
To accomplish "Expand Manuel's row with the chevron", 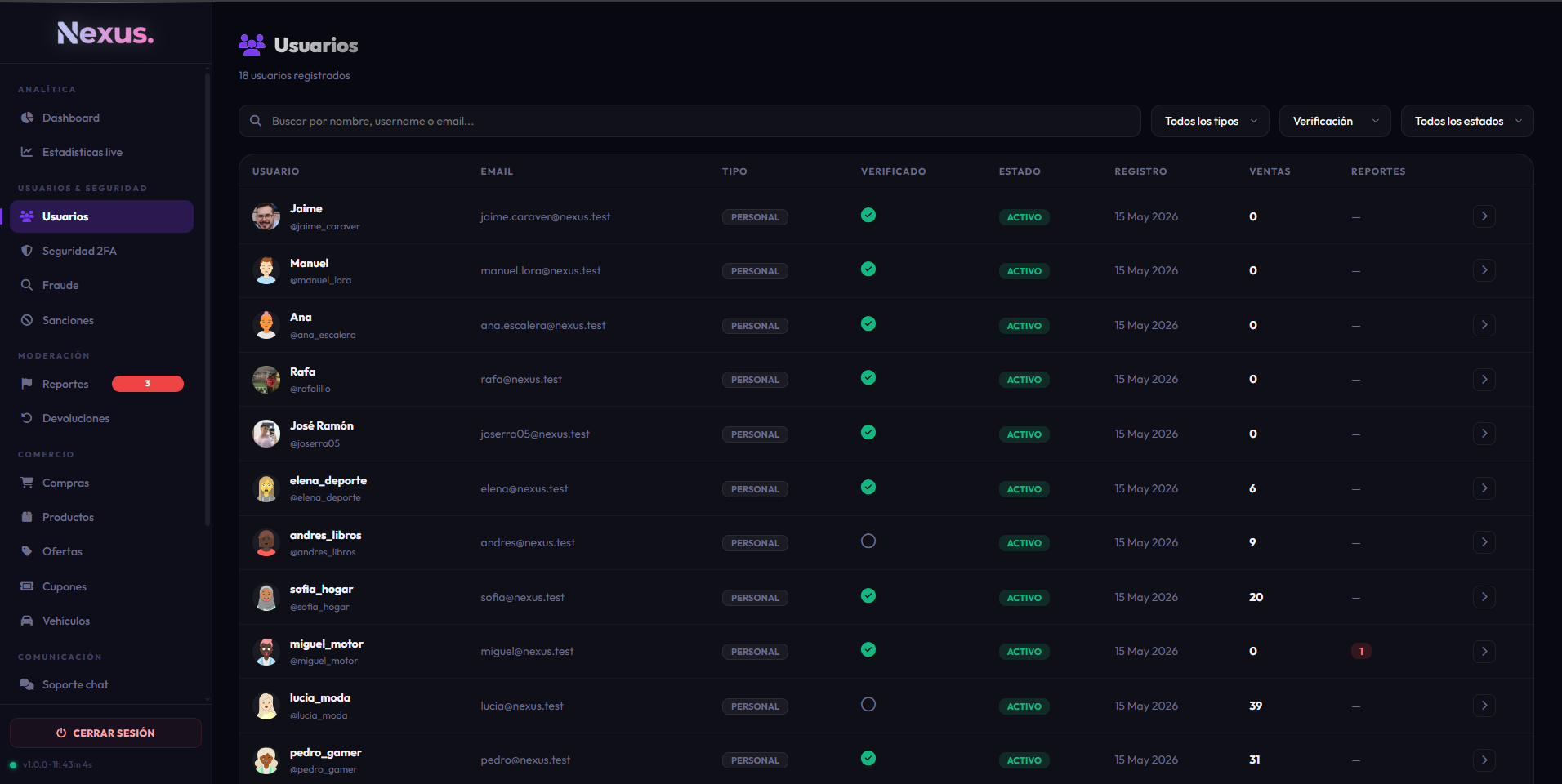I will pyautogui.click(x=1484, y=270).
